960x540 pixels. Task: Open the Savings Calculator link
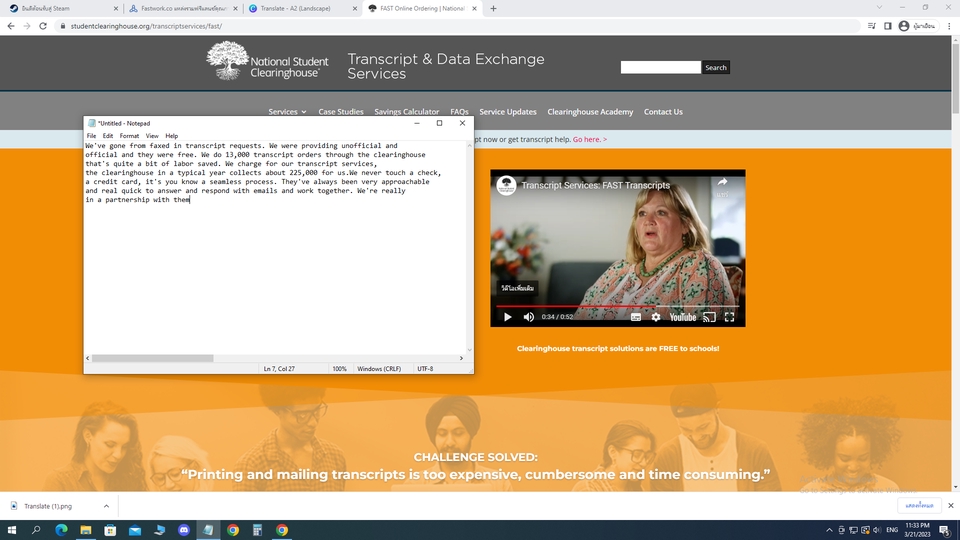tap(407, 111)
